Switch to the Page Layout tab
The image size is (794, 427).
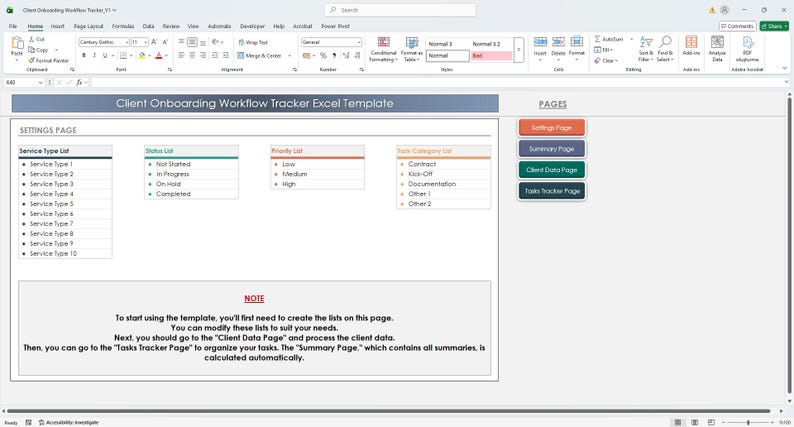88,26
